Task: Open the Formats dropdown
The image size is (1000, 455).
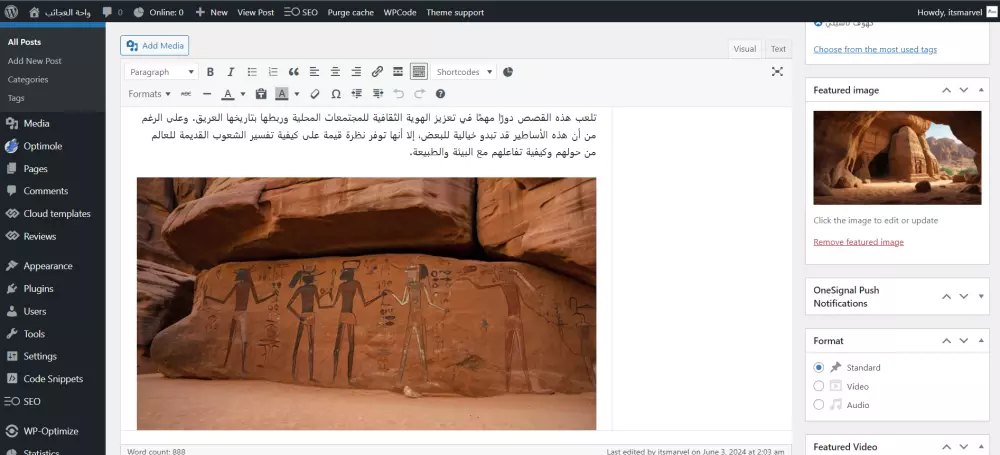Action: coord(149,94)
